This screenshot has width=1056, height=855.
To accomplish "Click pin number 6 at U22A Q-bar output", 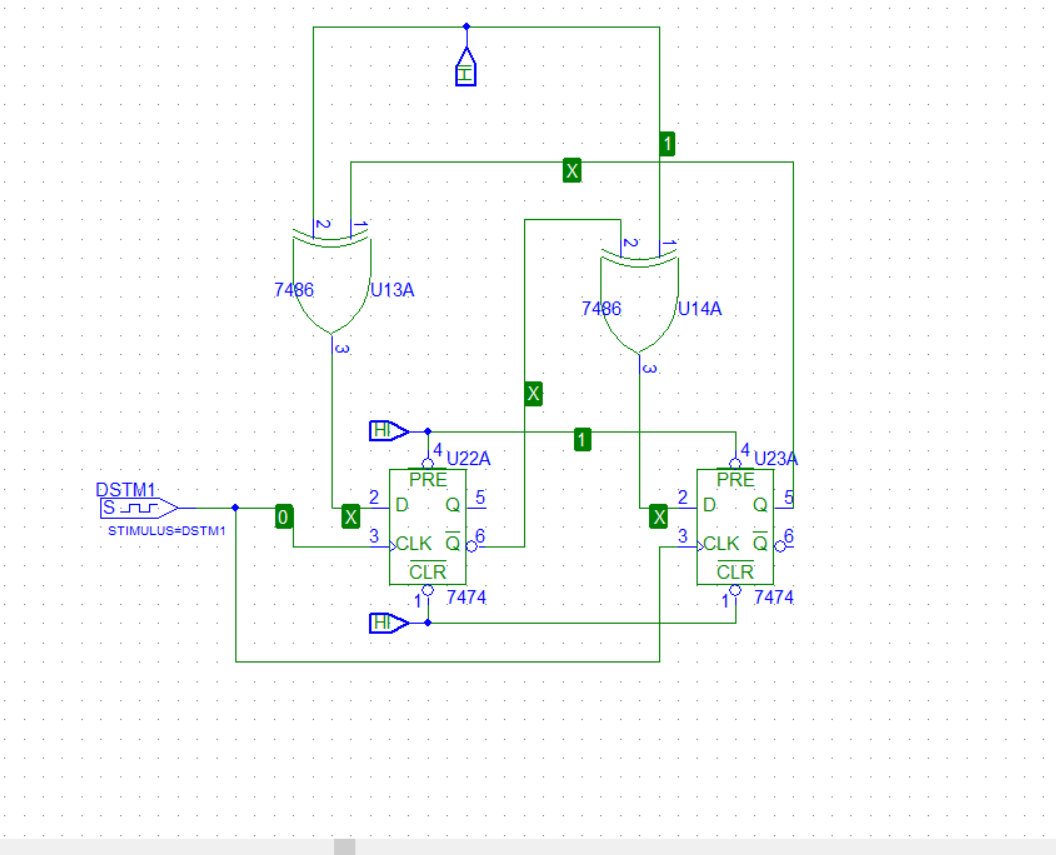I will (x=480, y=536).
